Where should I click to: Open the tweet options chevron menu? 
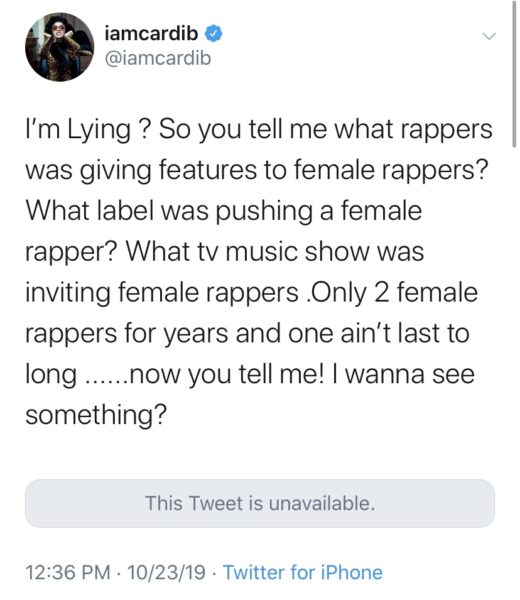pyautogui.click(x=489, y=37)
